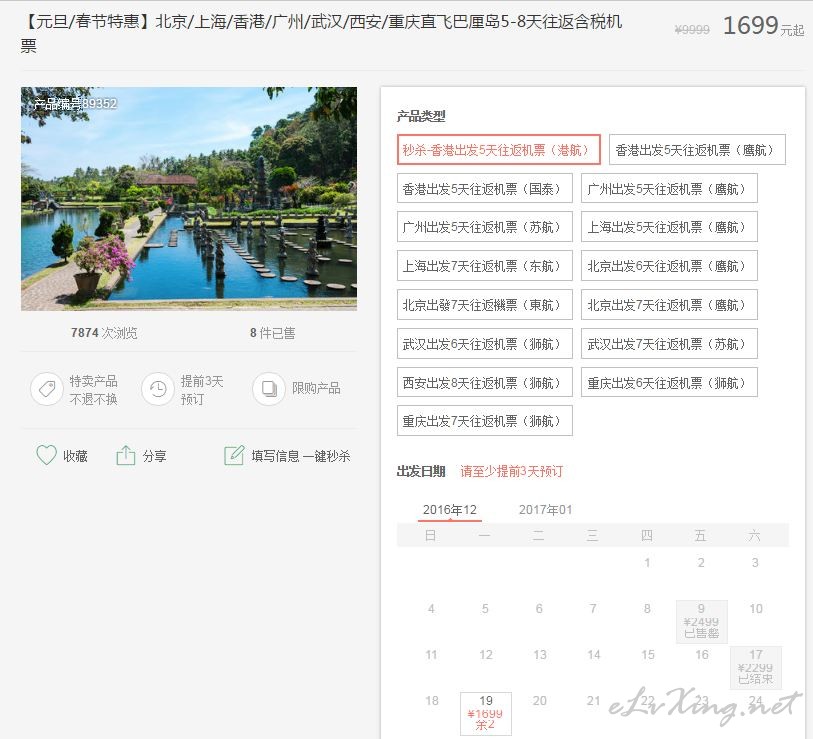Click December 20 in the calendar
This screenshot has height=739, width=813.
(540, 701)
